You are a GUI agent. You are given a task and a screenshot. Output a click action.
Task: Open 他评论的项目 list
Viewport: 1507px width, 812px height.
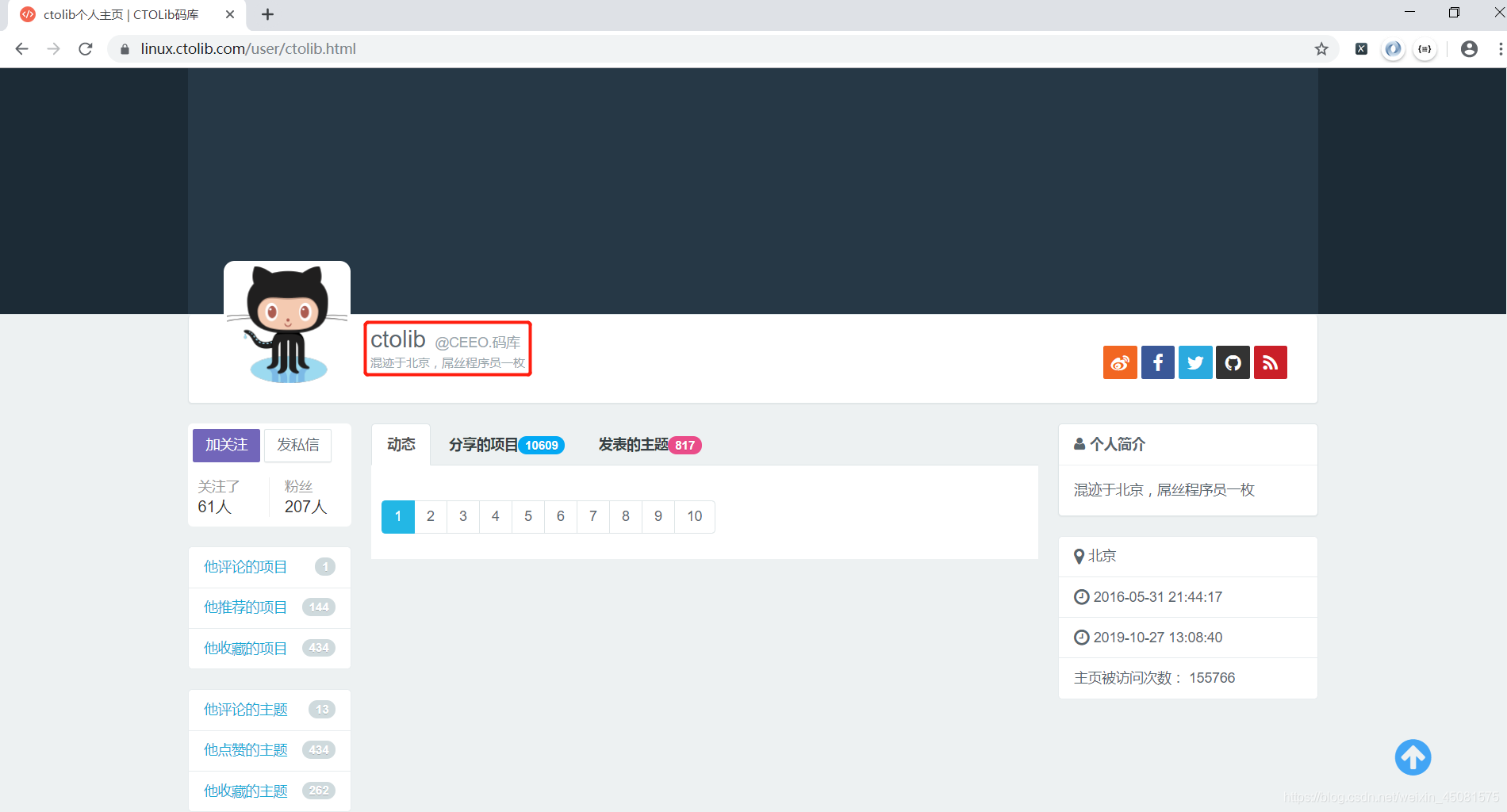pos(270,567)
